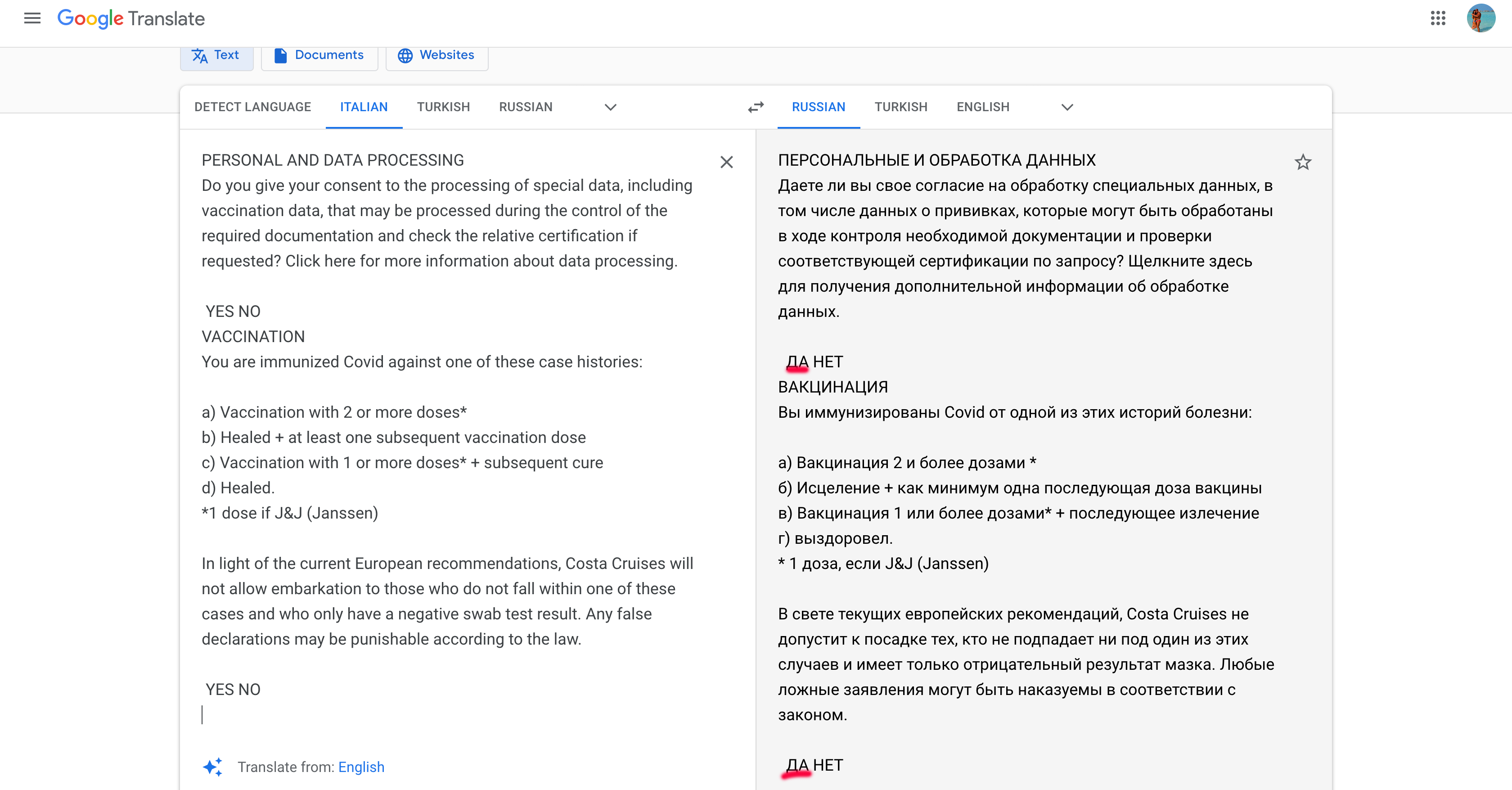1512x790 pixels.
Task: Swap source and target languages
Action: click(756, 107)
